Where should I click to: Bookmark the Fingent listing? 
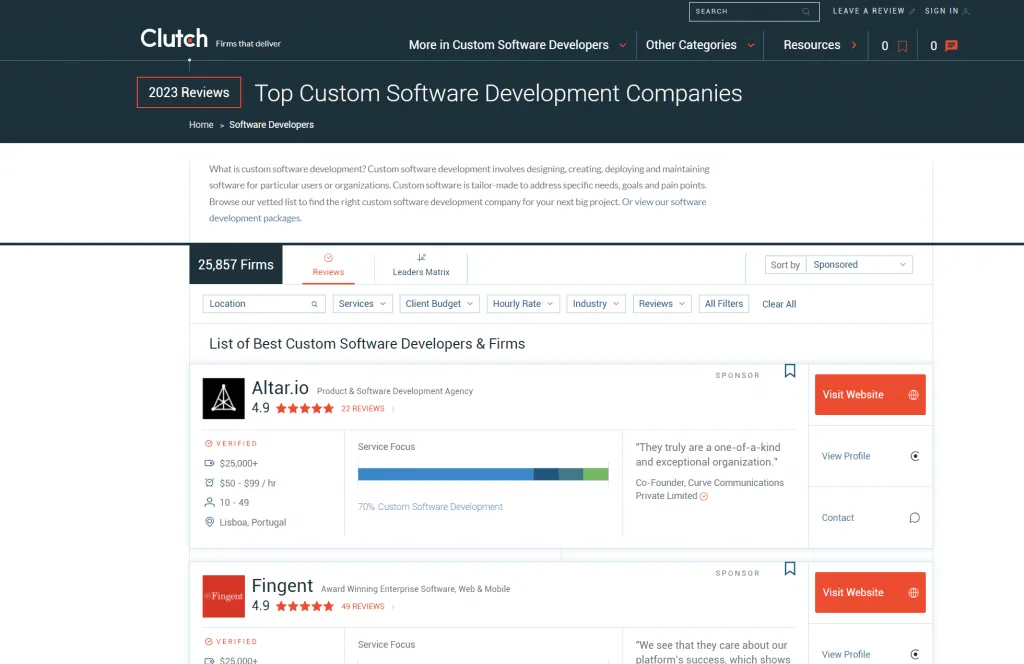coord(790,569)
